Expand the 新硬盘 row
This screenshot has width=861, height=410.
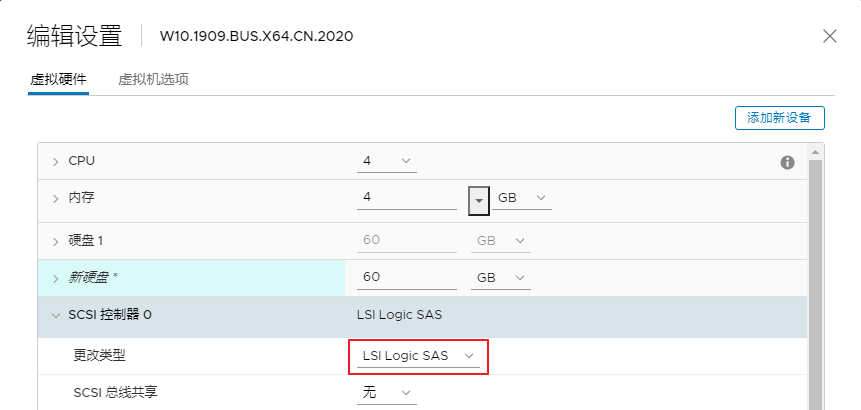(55, 278)
